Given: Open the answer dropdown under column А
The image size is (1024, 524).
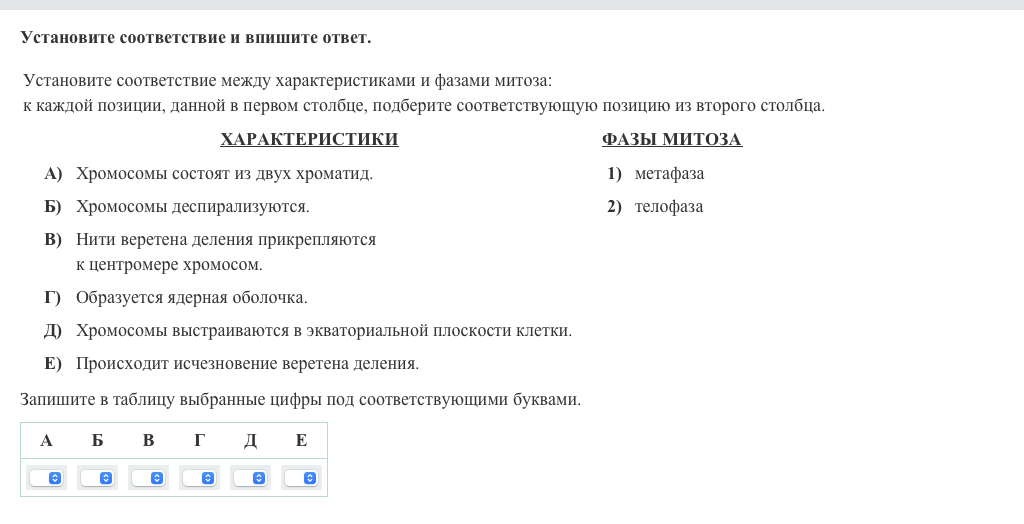Looking at the screenshot, I should tap(46, 478).
